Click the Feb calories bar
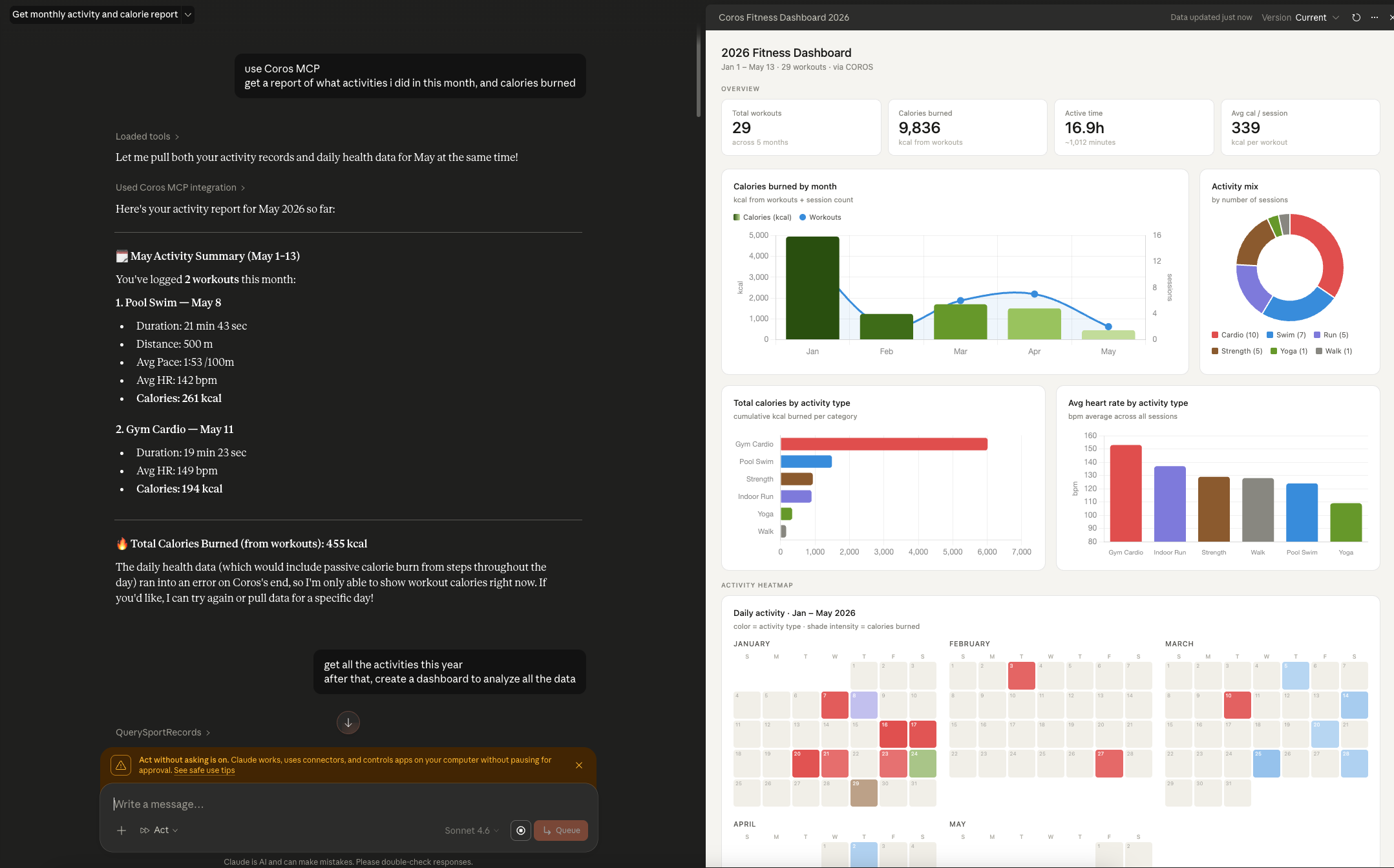The height and width of the screenshot is (868, 1394). click(887, 326)
